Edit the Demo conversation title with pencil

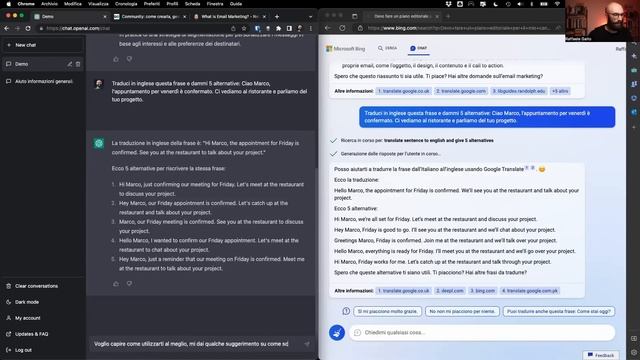(x=70, y=64)
